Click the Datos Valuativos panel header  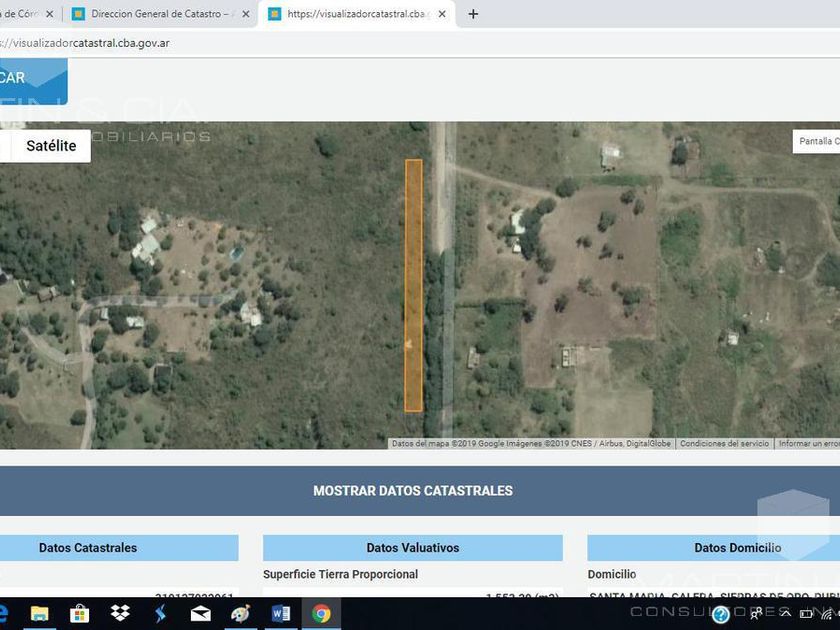pos(412,548)
